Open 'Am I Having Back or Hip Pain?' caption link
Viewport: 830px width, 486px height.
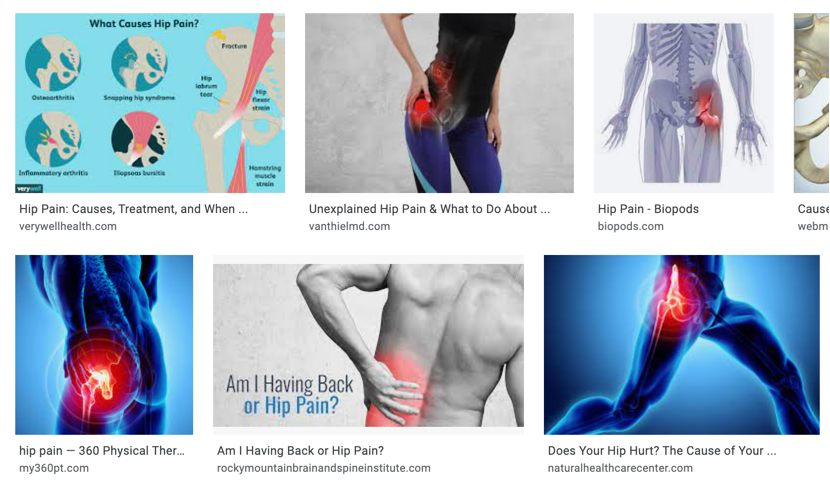[x=300, y=451]
